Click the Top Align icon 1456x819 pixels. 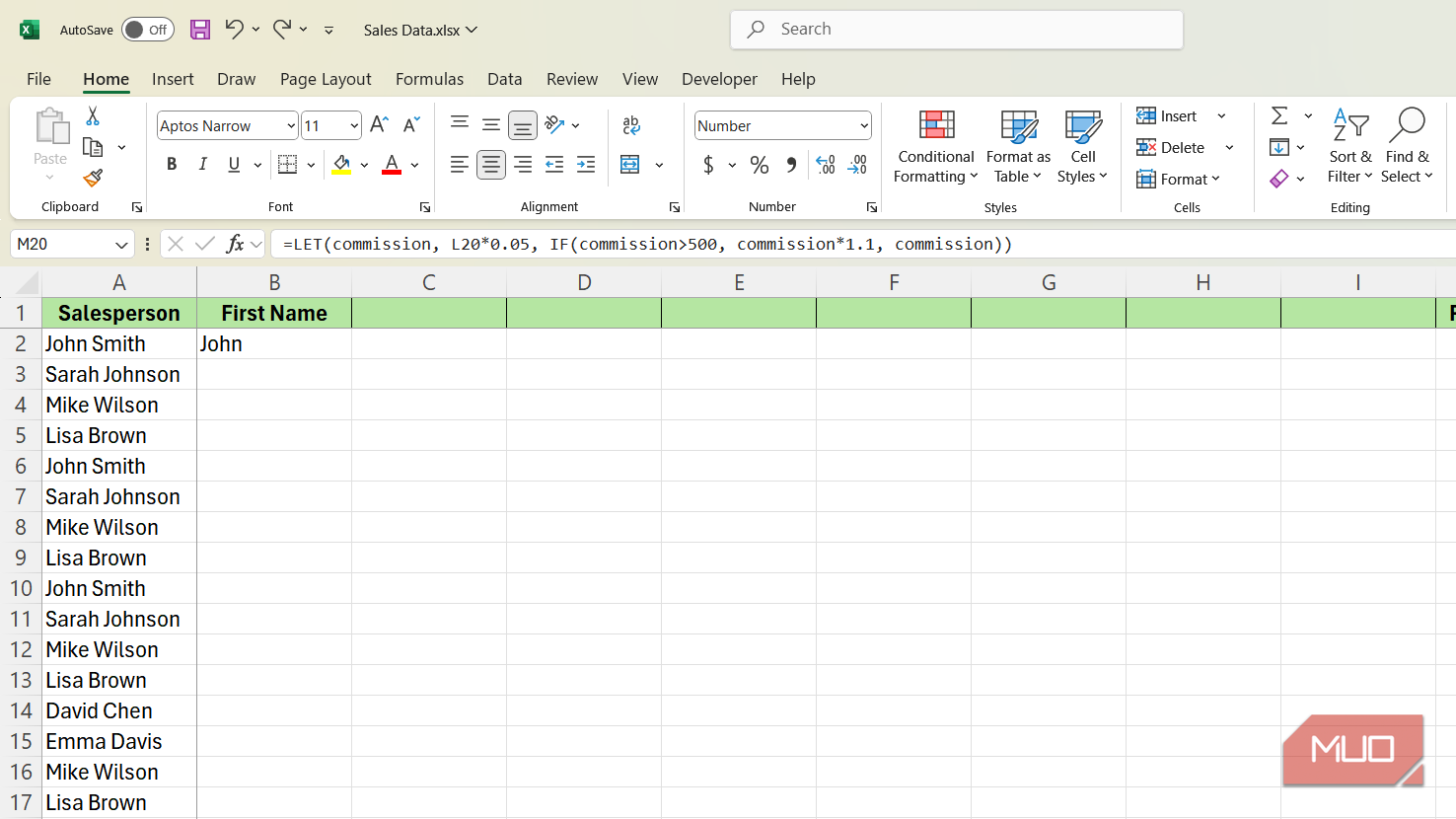460,124
